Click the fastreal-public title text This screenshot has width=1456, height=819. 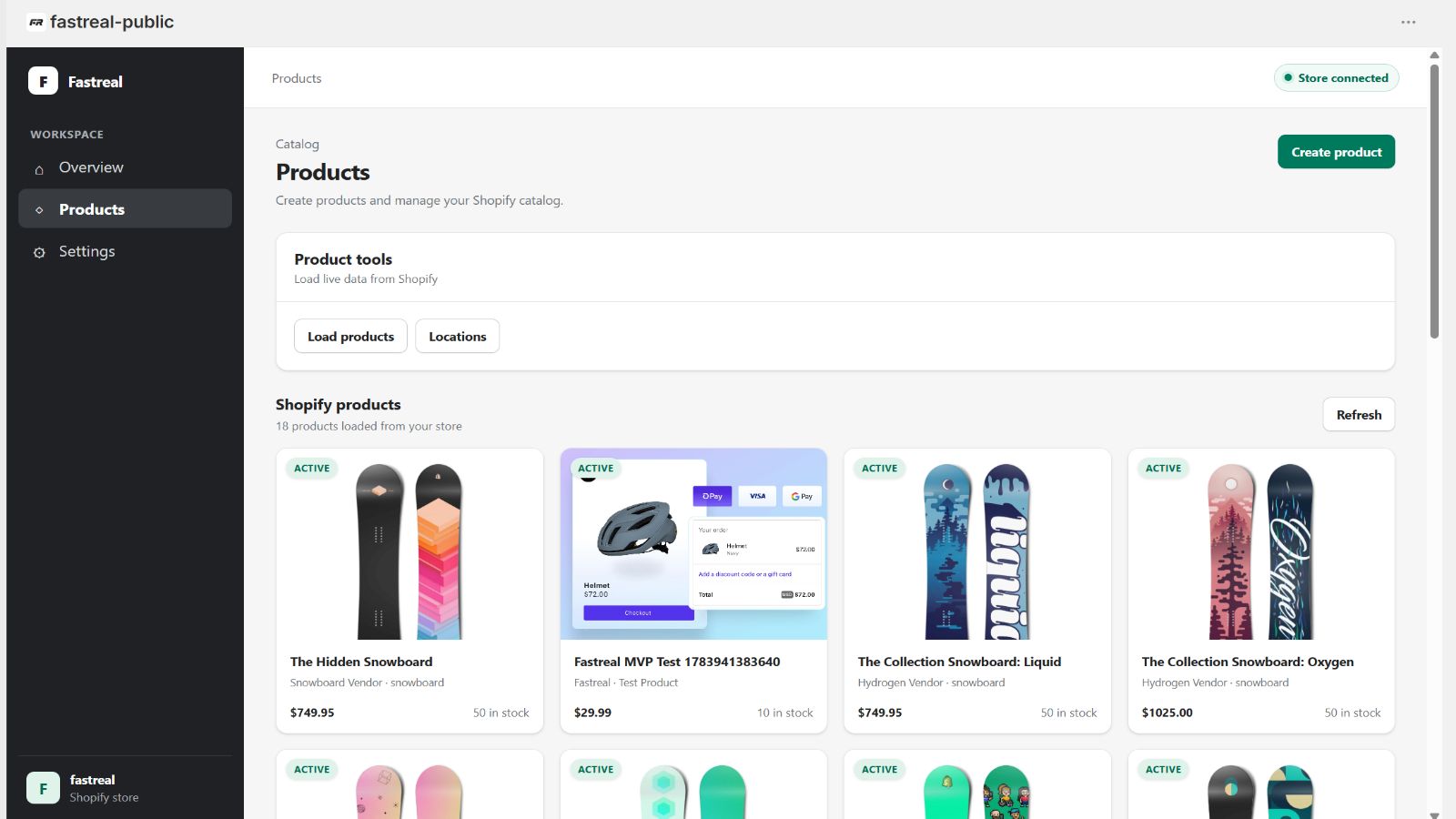coord(112,22)
